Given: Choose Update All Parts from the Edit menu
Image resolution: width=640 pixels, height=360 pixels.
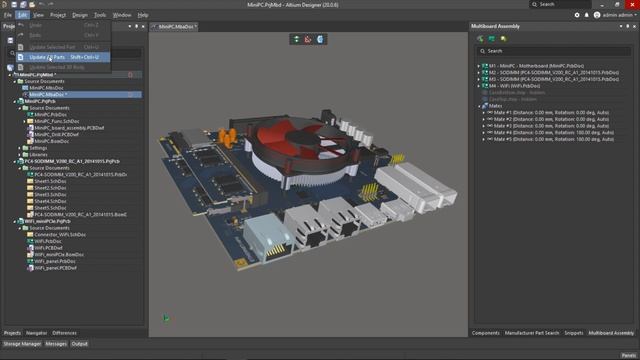Looking at the screenshot, I should pyautogui.click(x=63, y=57).
